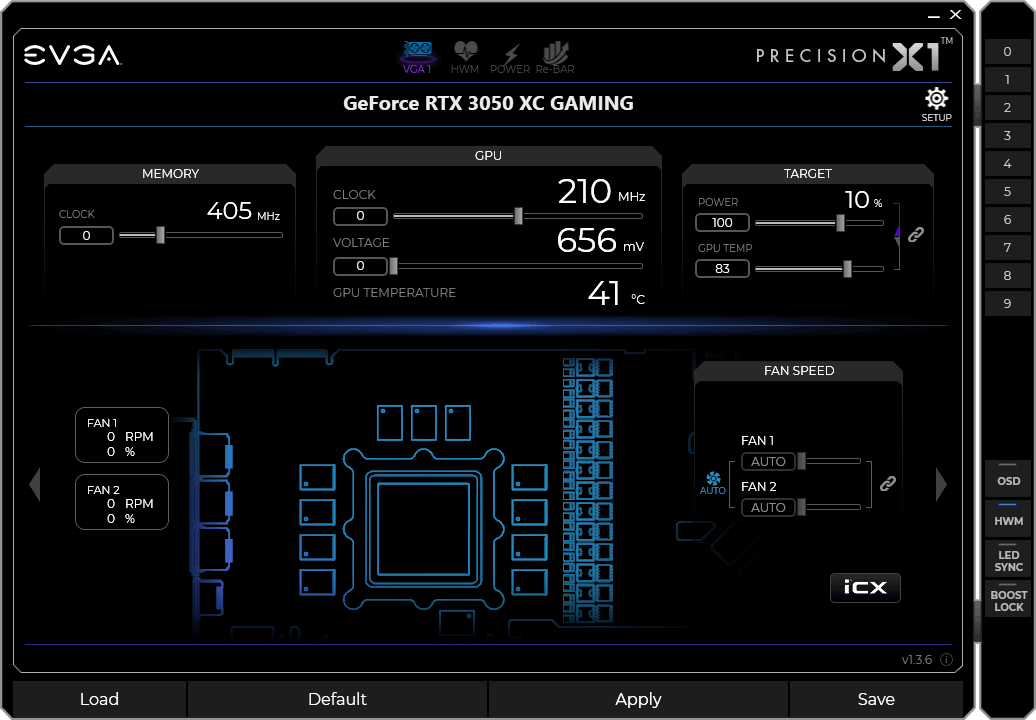Expand the next card view with right arrow
This screenshot has width=1036, height=720.
pyautogui.click(x=941, y=484)
